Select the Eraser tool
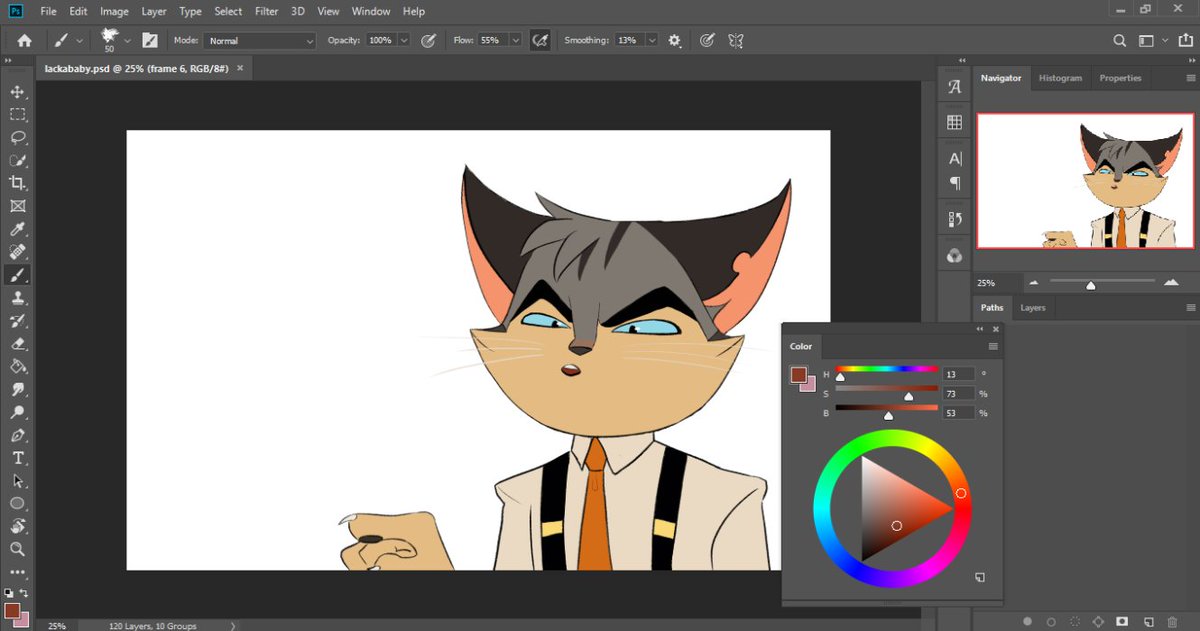 click(17, 343)
